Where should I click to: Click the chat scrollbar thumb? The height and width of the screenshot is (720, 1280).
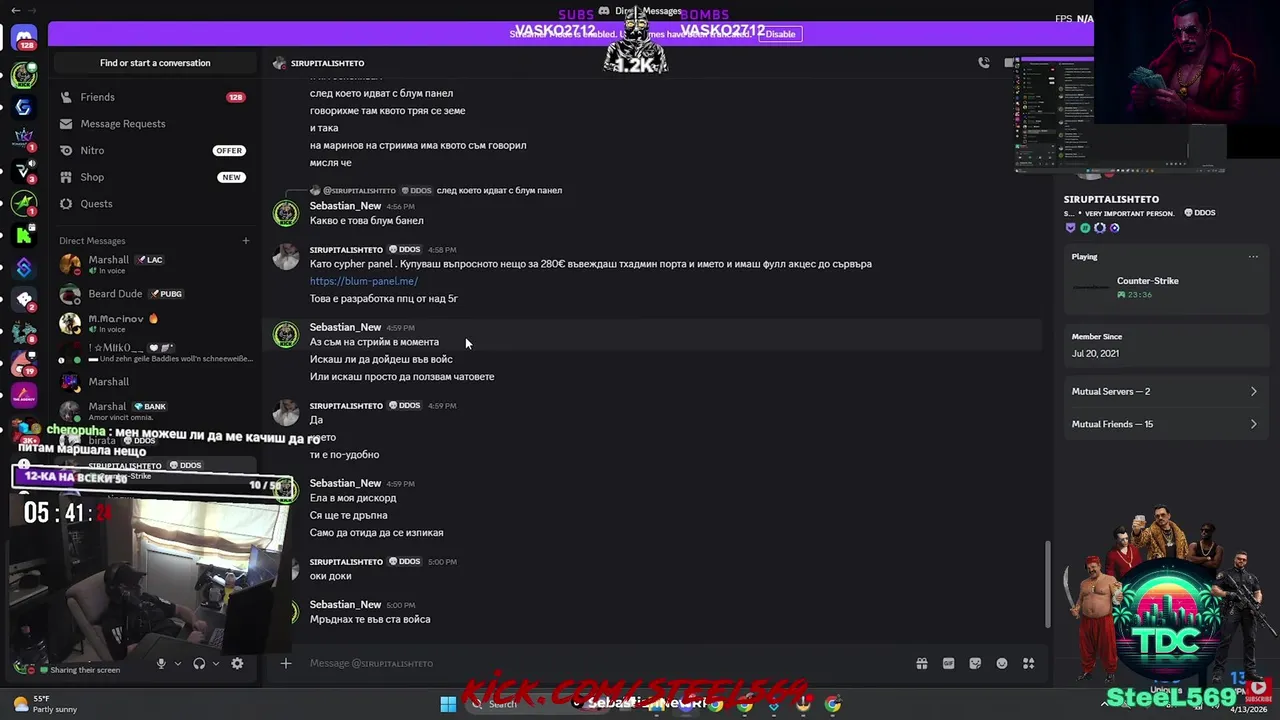[1048, 584]
